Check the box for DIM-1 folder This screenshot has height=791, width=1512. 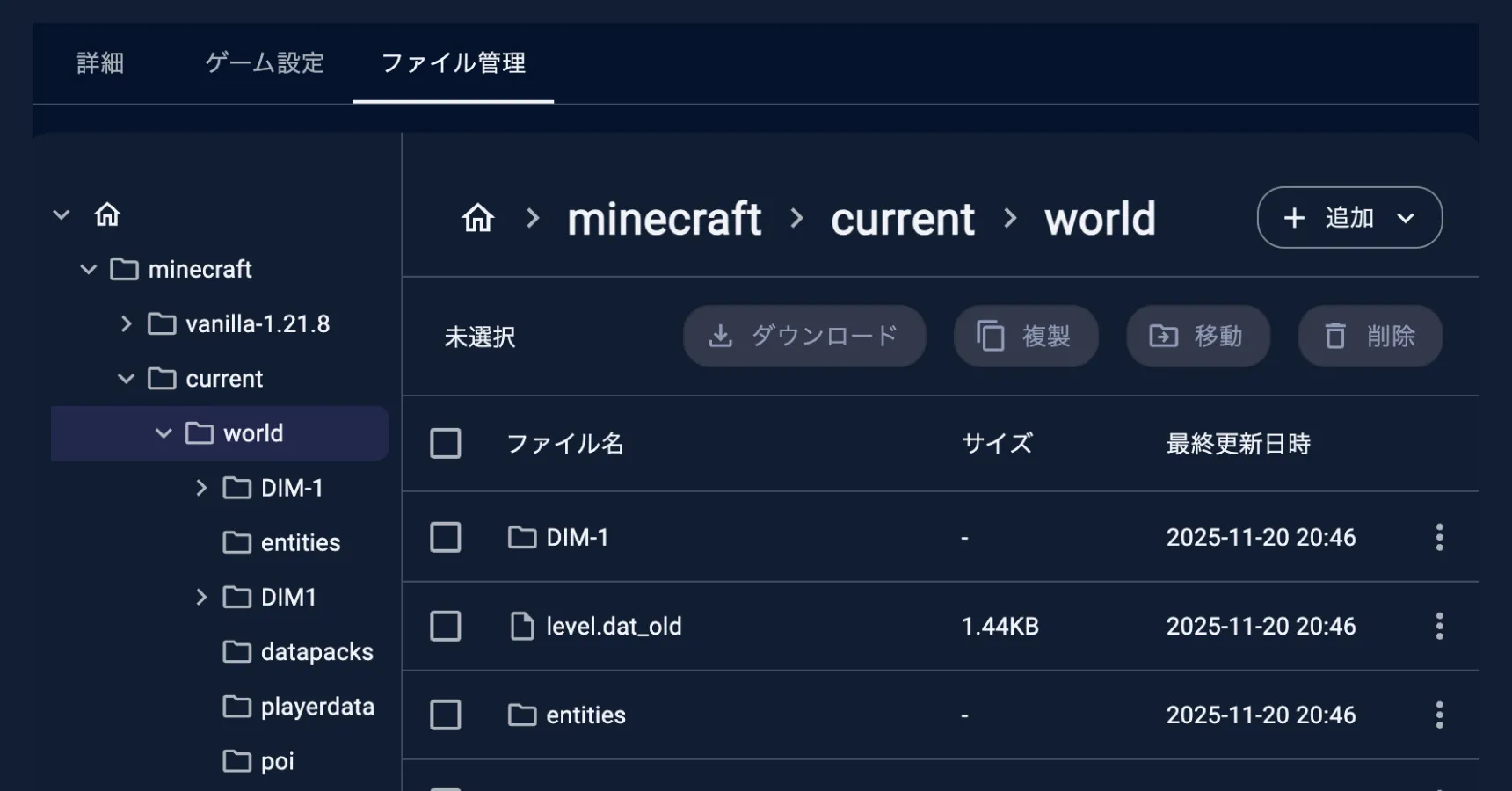(446, 537)
